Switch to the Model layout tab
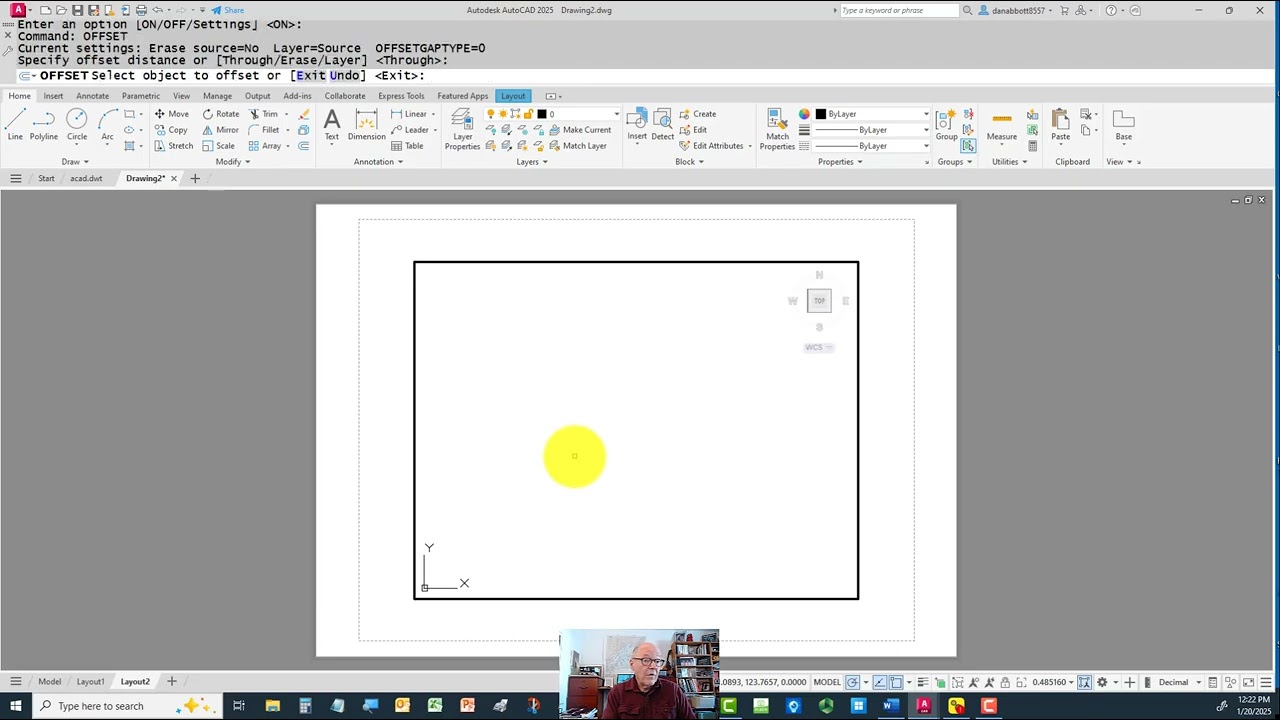Image resolution: width=1280 pixels, height=720 pixels. click(x=49, y=682)
